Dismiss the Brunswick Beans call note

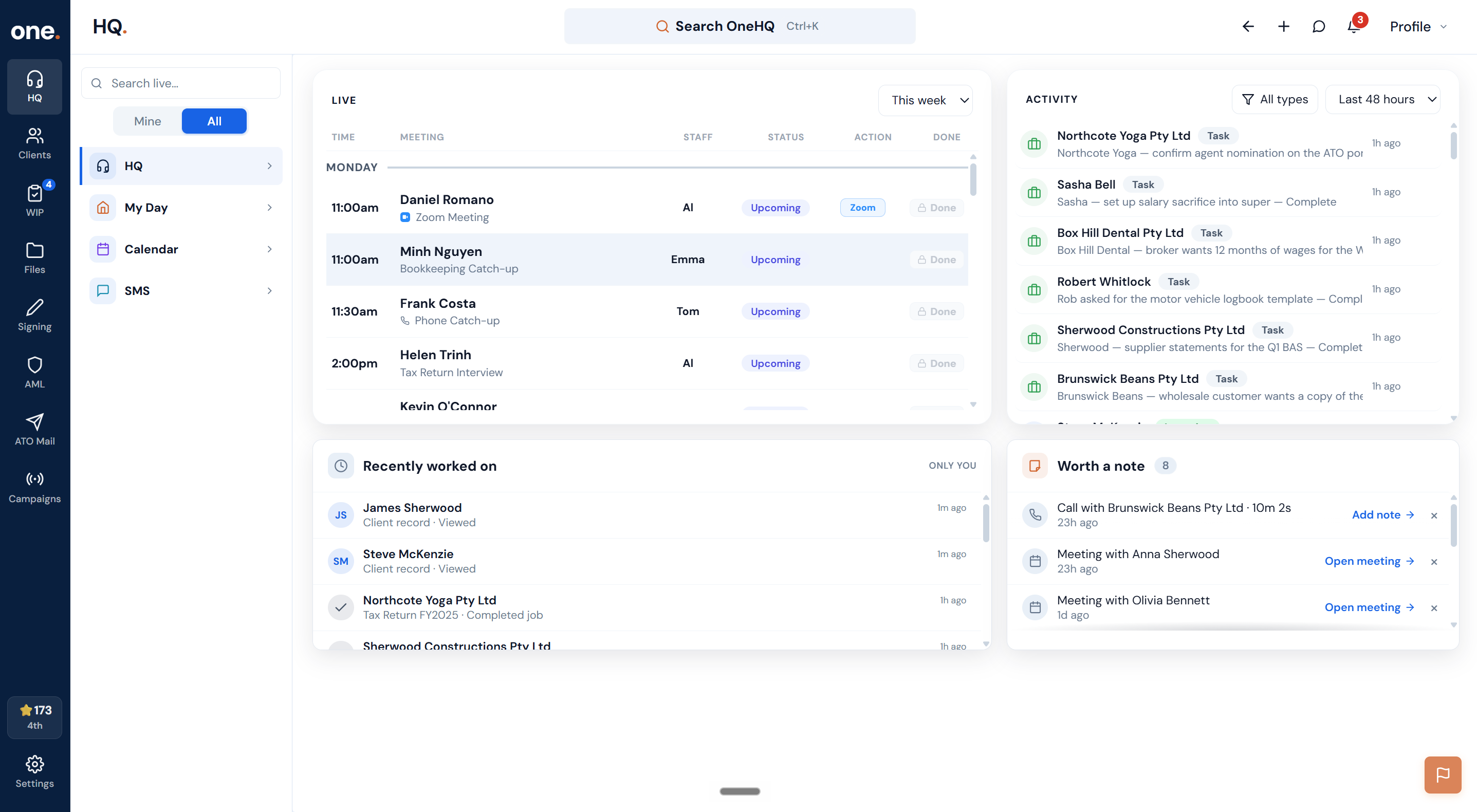[x=1434, y=515]
